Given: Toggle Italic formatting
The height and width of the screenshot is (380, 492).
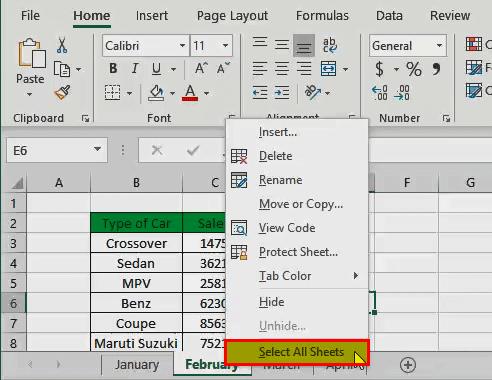Looking at the screenshot, I should pos(135,69).
